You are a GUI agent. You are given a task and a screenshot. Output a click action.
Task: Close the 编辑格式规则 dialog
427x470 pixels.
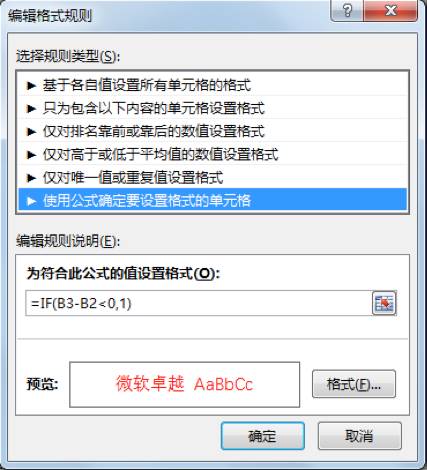[x=390, y=11]
